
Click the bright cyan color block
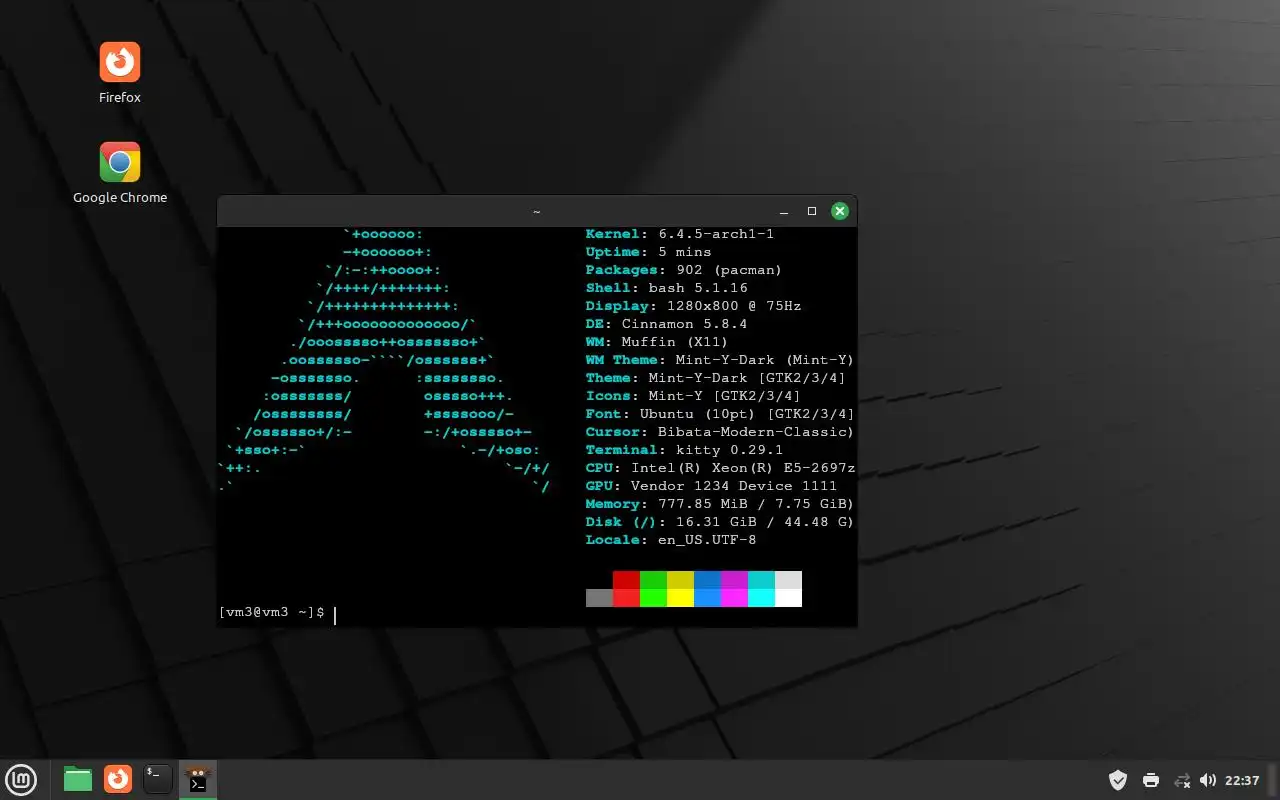[x=761, y=597]
